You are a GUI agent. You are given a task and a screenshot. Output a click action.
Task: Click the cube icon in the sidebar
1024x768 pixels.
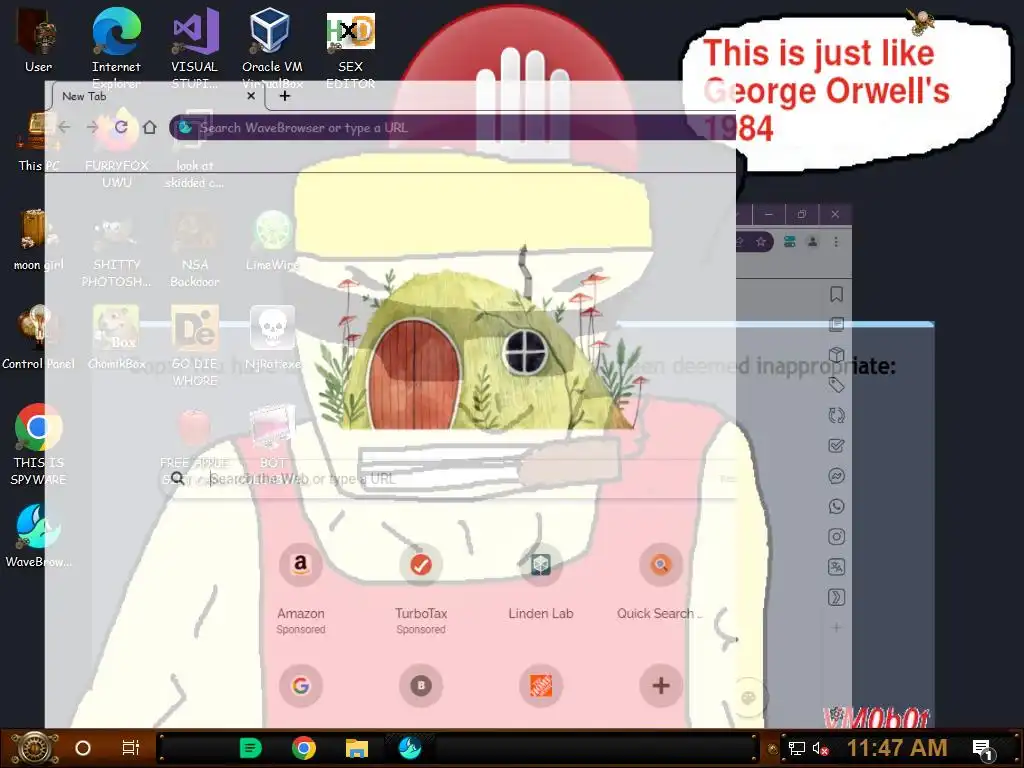[837, 355]
